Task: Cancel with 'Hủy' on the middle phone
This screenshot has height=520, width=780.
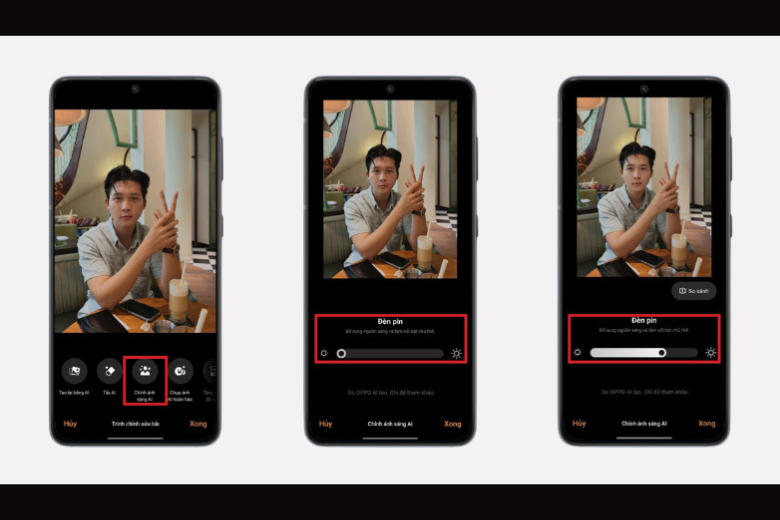Action: coord(325,423)
